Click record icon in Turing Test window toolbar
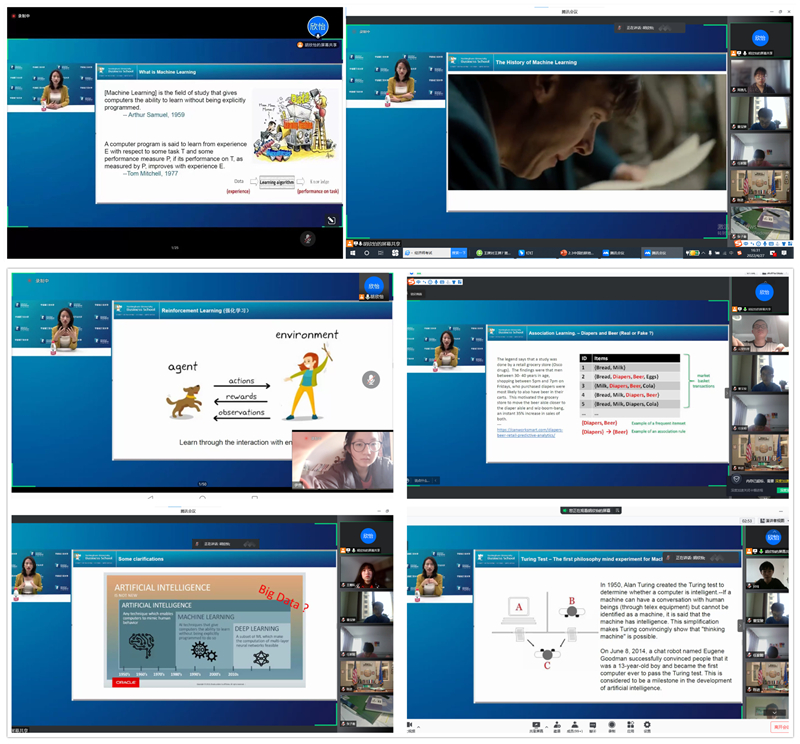The image size is (800, 744). click(611, 726)
